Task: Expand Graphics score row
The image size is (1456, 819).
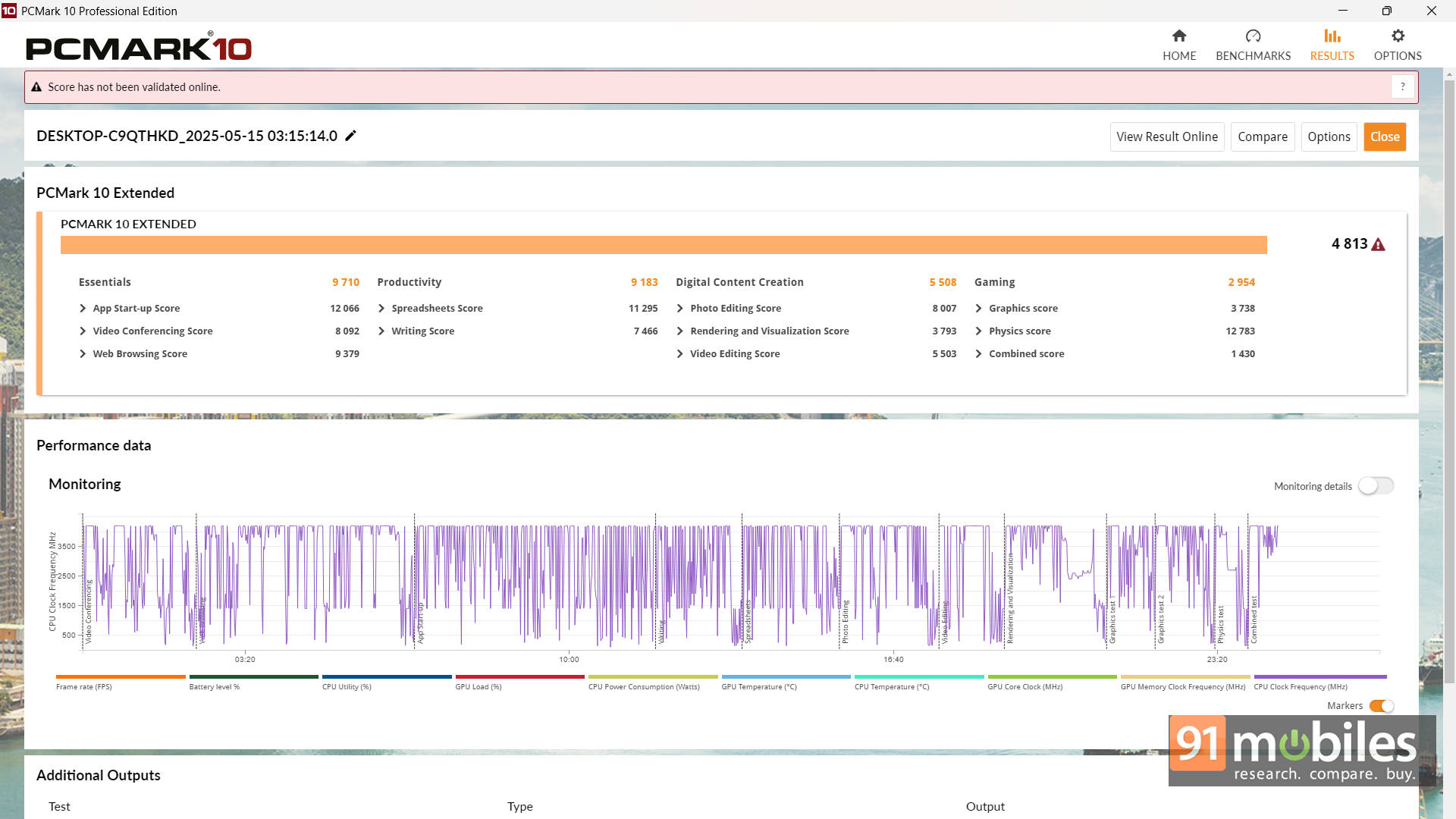Action: (x=979, y=308)
